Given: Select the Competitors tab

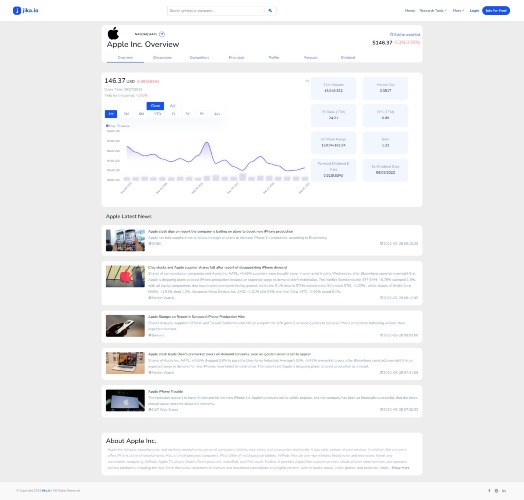Looking at the screenshot, I should pos(200,57).
